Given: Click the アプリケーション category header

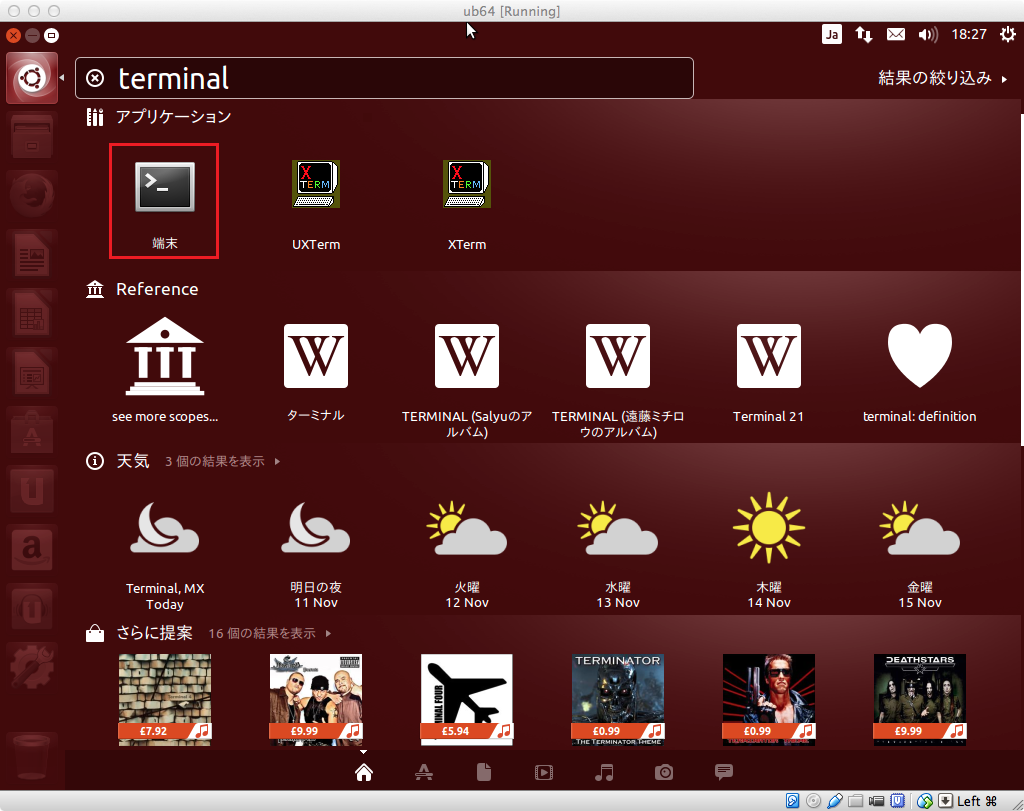Looking at the screenshot, I should (x=159, y=117).
